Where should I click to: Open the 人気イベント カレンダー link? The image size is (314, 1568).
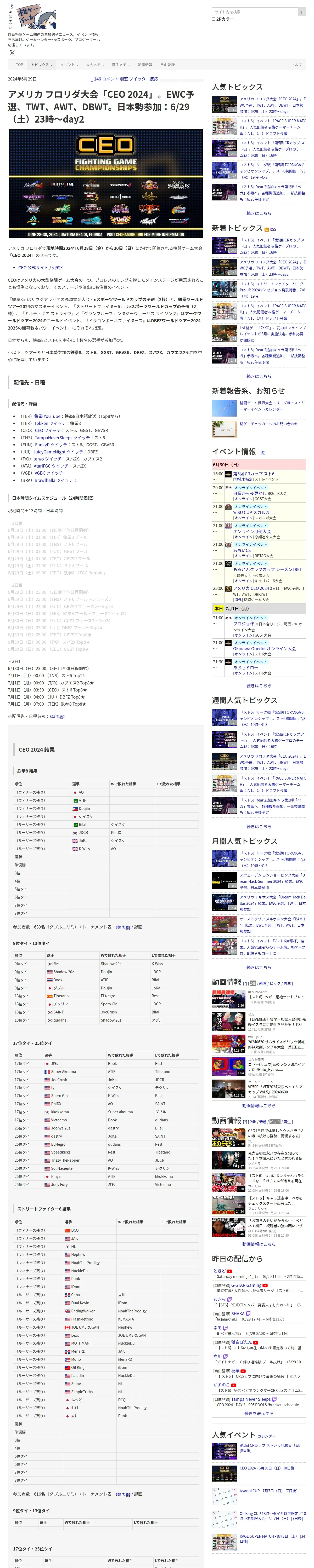coord(266,1436)
